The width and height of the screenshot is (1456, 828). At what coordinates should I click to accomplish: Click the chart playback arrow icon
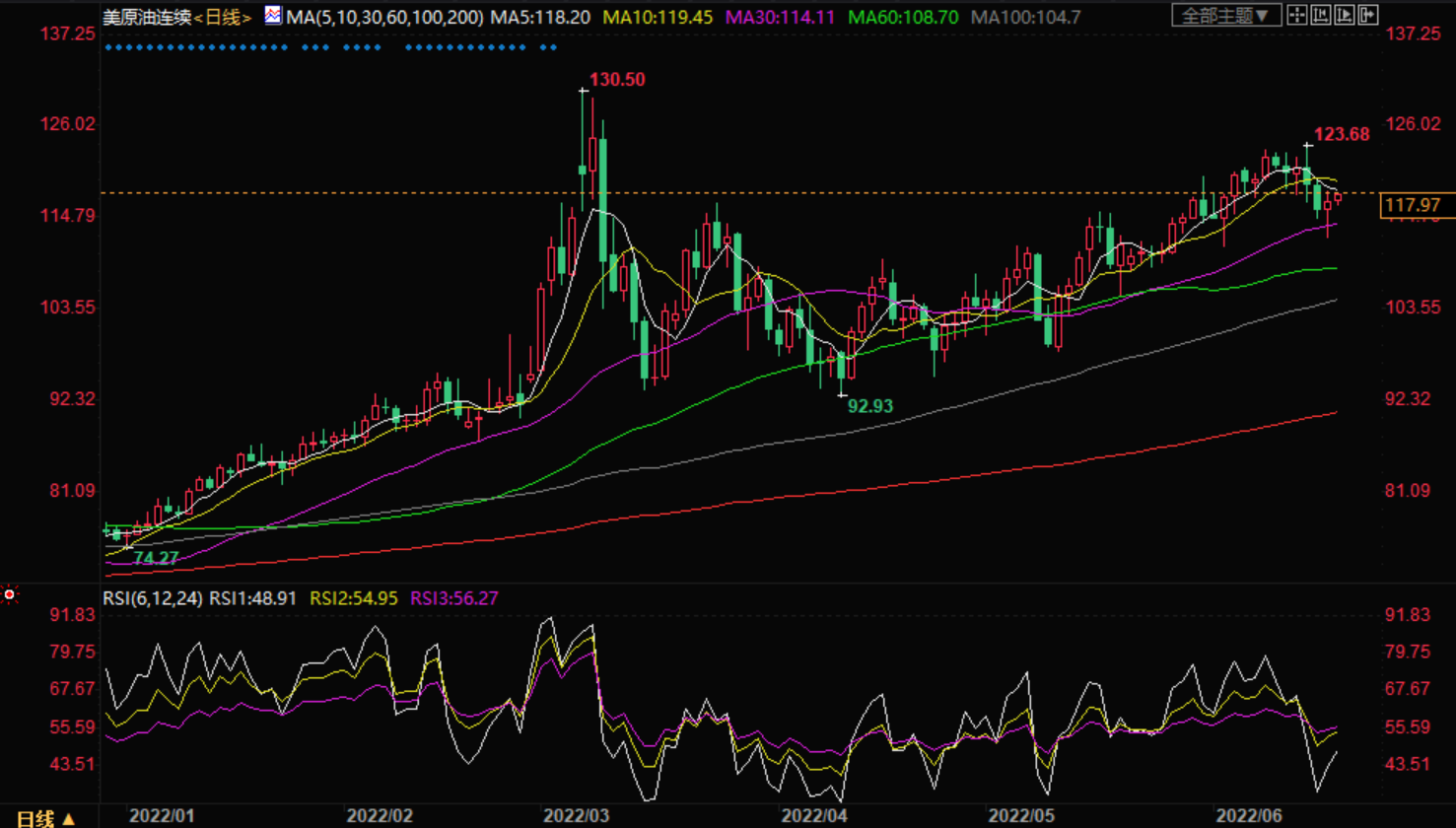coord(1345,15)
